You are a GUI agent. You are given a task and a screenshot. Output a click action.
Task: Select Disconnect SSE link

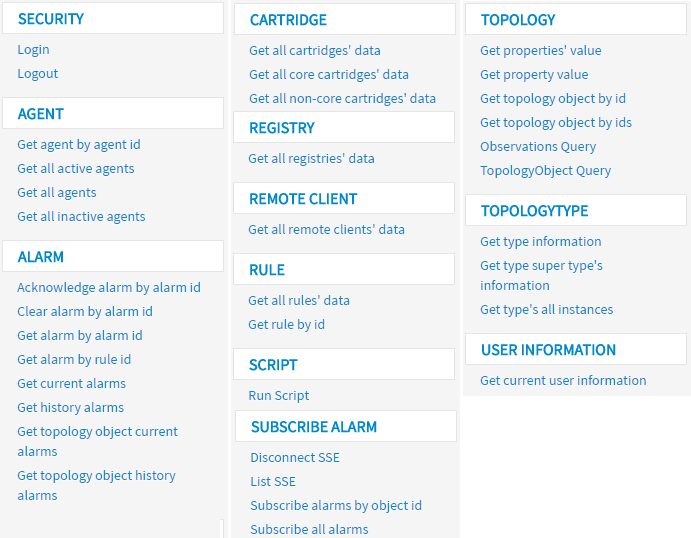(x=295, y=458)
